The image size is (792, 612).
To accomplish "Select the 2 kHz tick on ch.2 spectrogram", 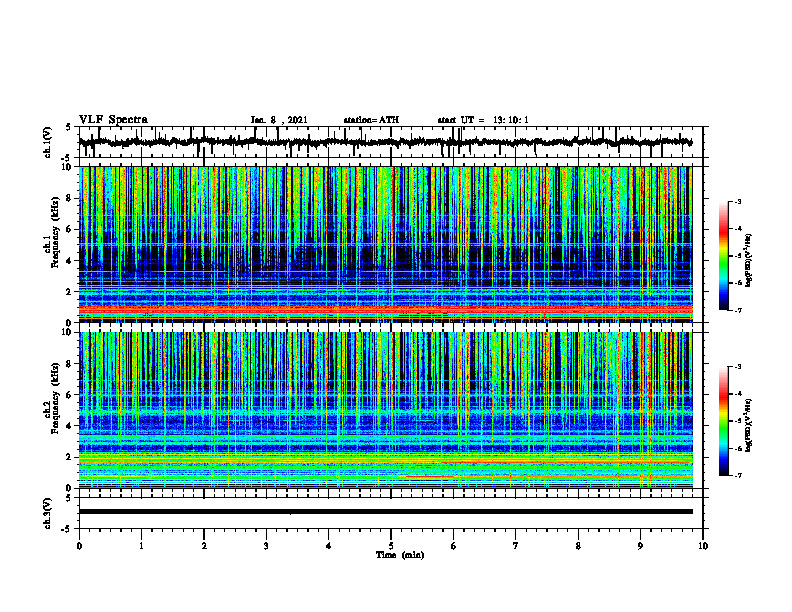I will (71, 457).
